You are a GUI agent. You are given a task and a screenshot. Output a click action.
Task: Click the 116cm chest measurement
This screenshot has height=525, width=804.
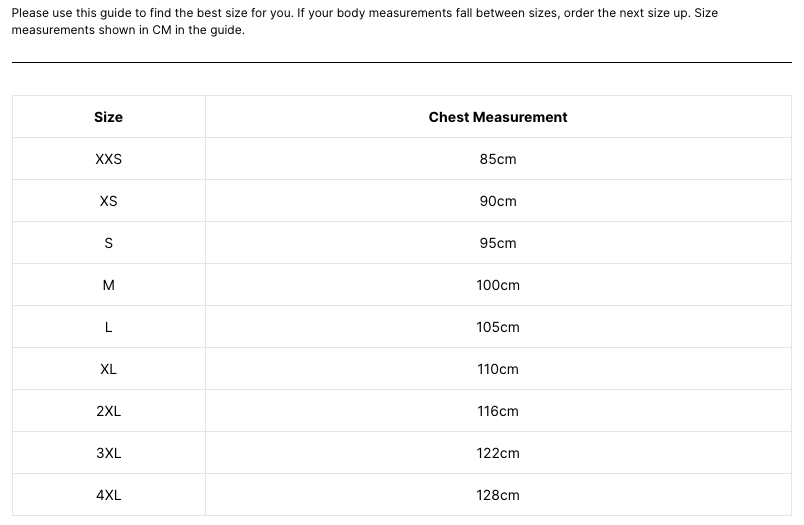tap(498, 411)
